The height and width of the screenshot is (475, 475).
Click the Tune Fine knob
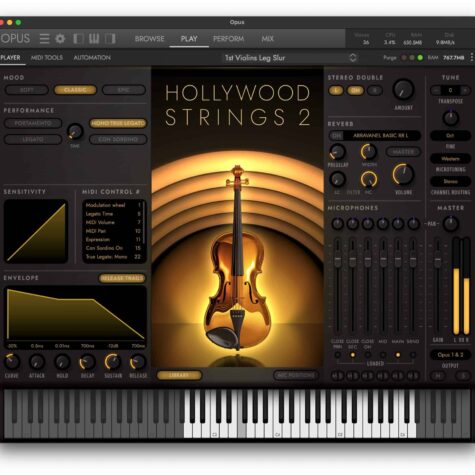coord(451,118)
